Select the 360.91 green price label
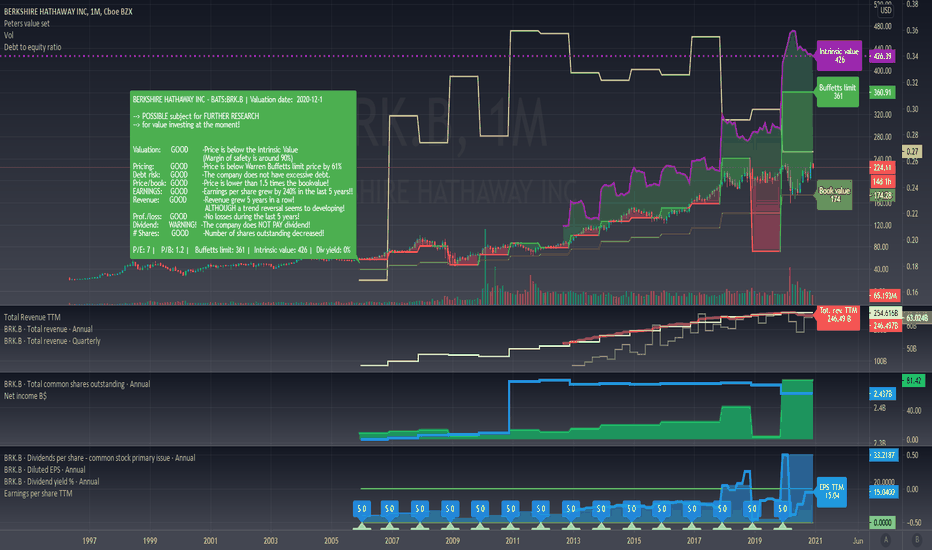 (x=883, y=92)
